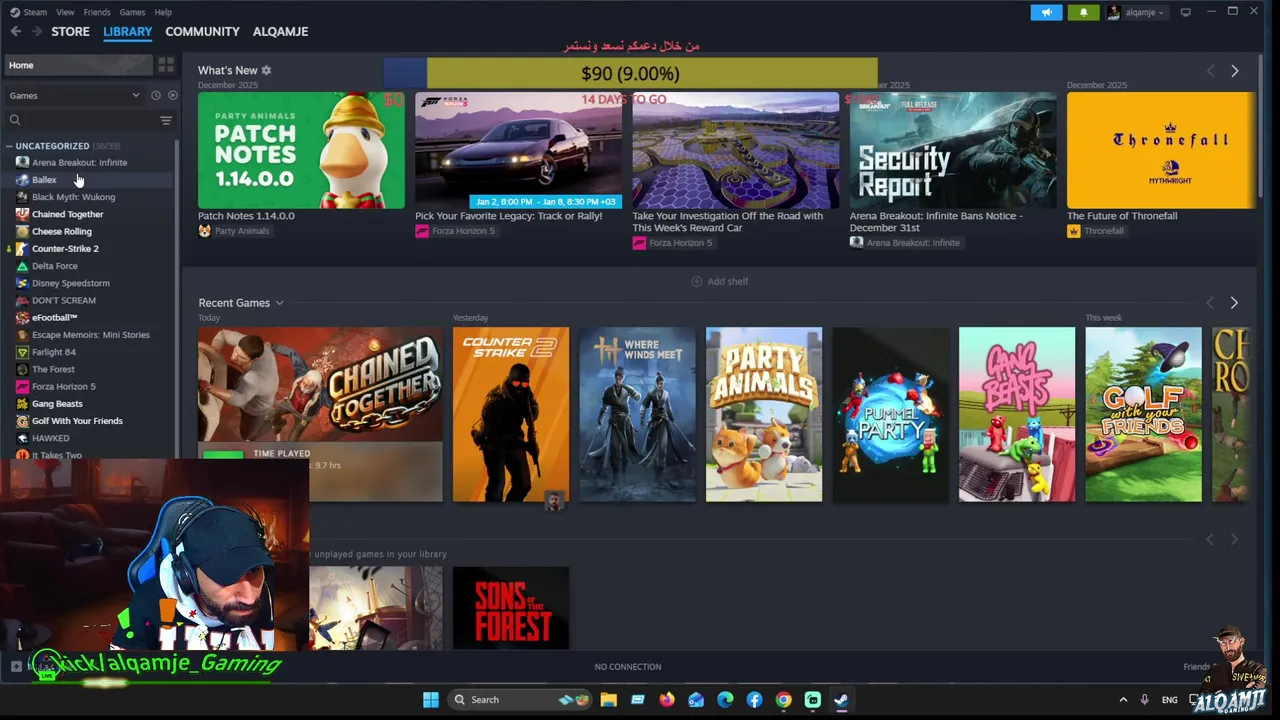Go to the COMMUNITY tab
The image size is (1280, 720).
(x=202, y=31)
